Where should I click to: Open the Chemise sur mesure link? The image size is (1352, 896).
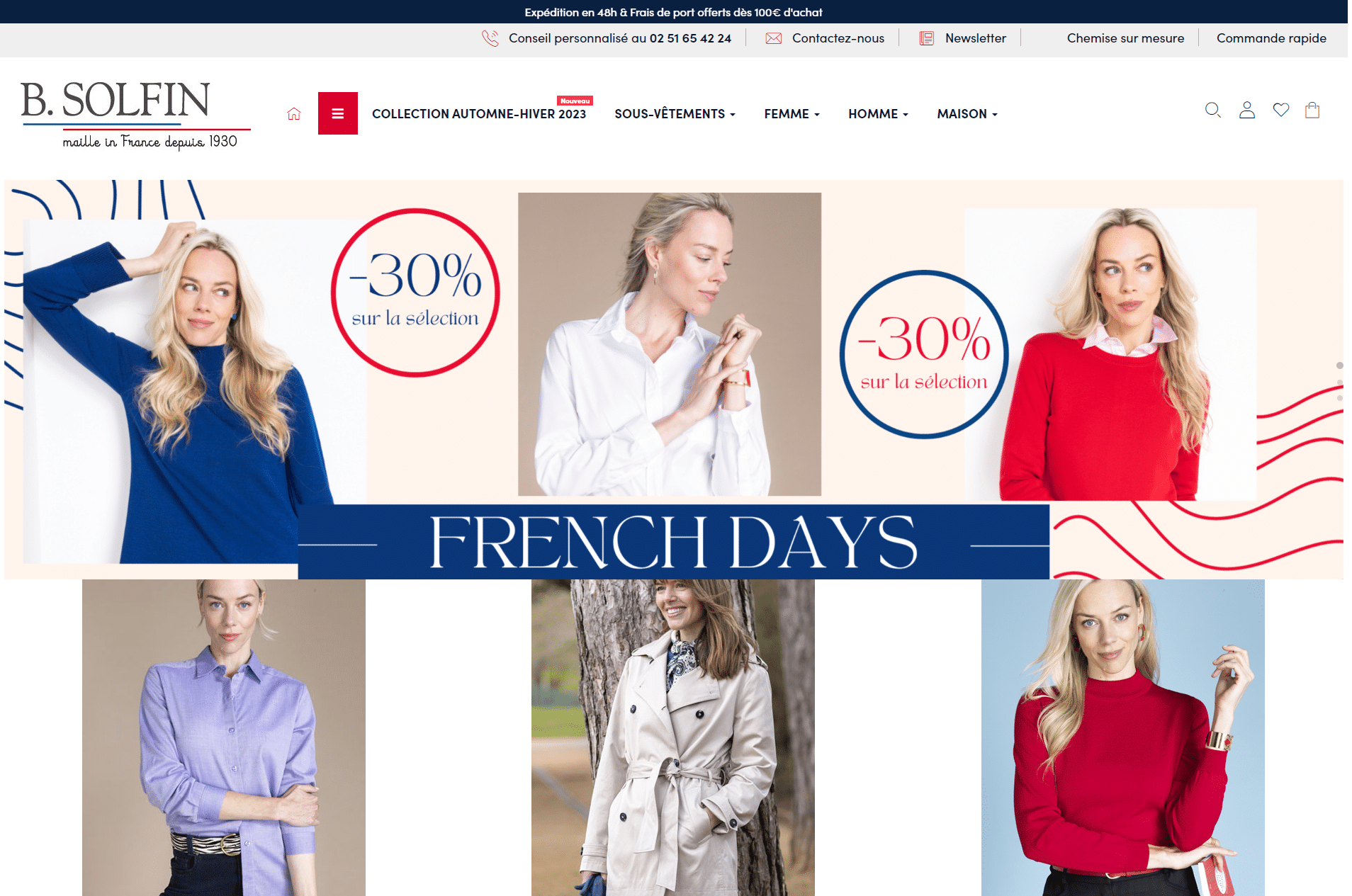1125,38
